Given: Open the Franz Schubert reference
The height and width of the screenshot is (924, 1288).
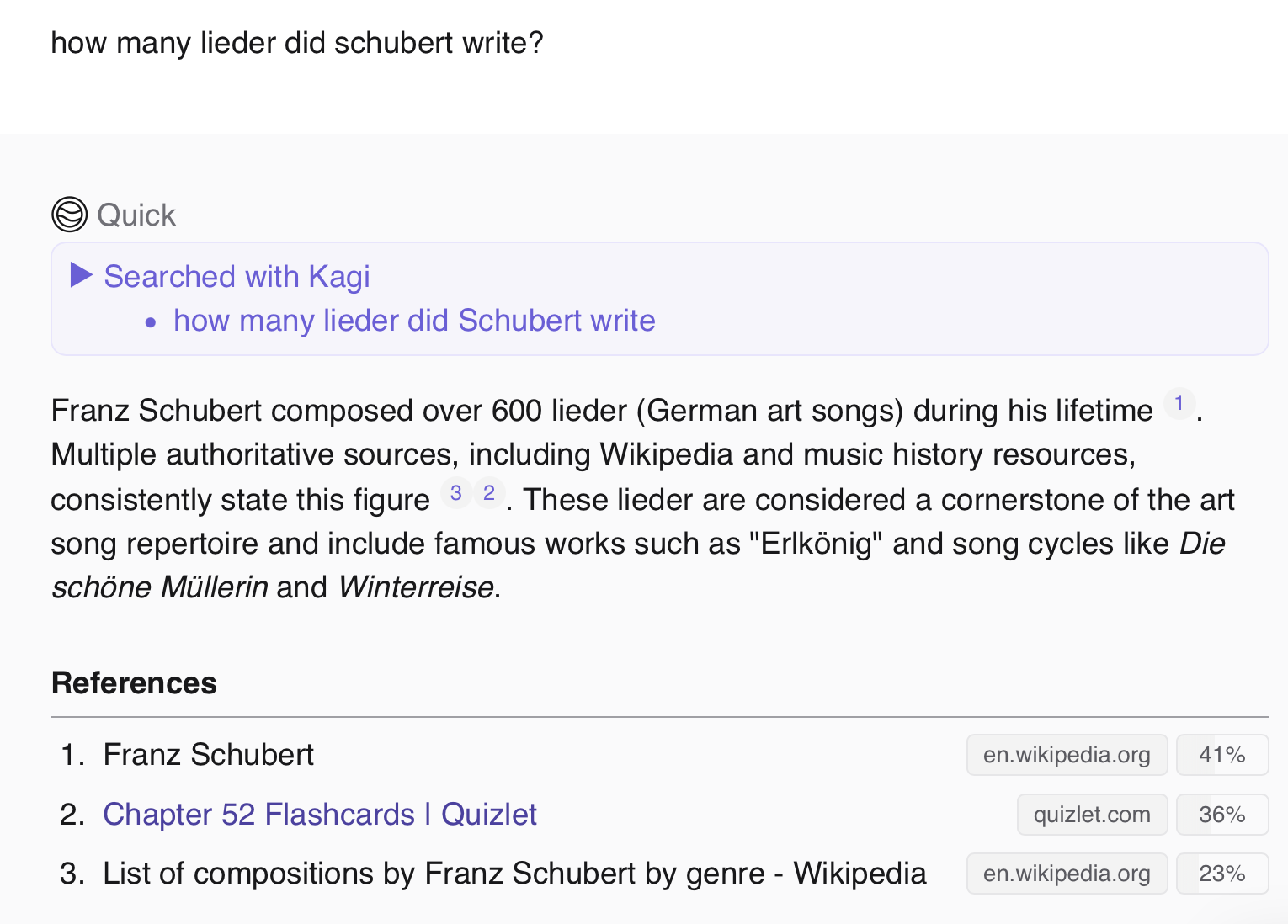Looking at the screenshot, I should (208, 755).
